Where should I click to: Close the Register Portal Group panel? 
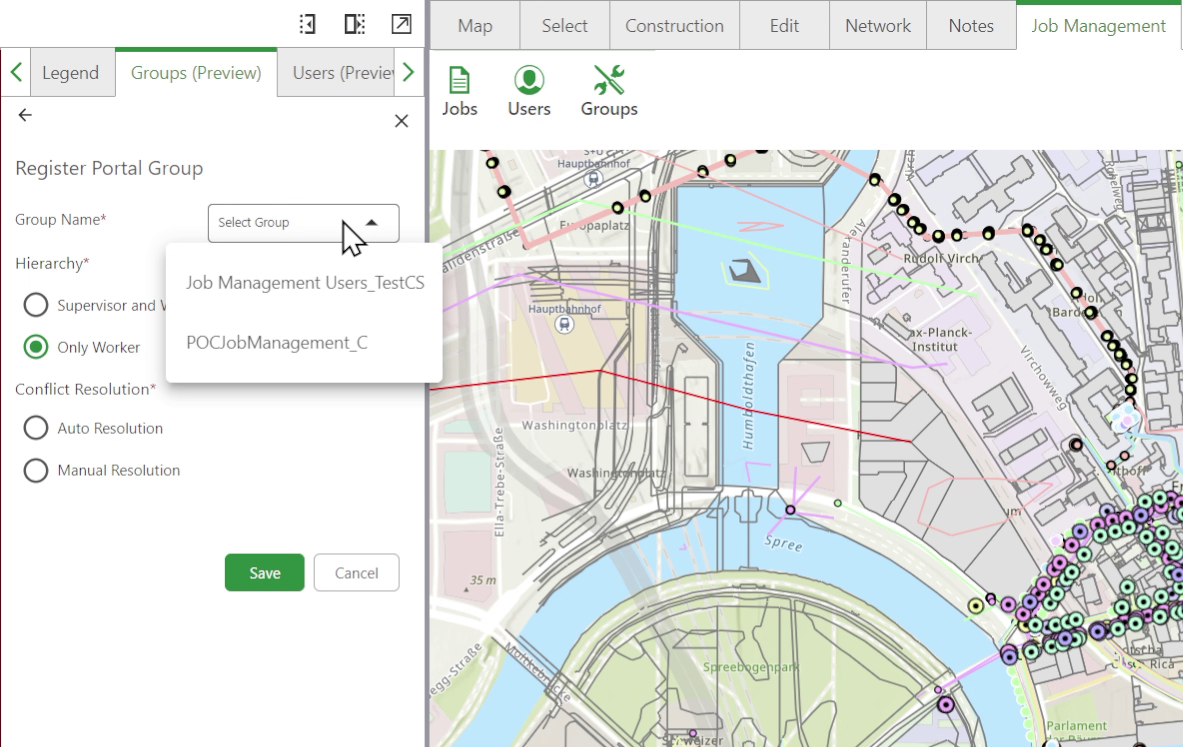(401, 121)
